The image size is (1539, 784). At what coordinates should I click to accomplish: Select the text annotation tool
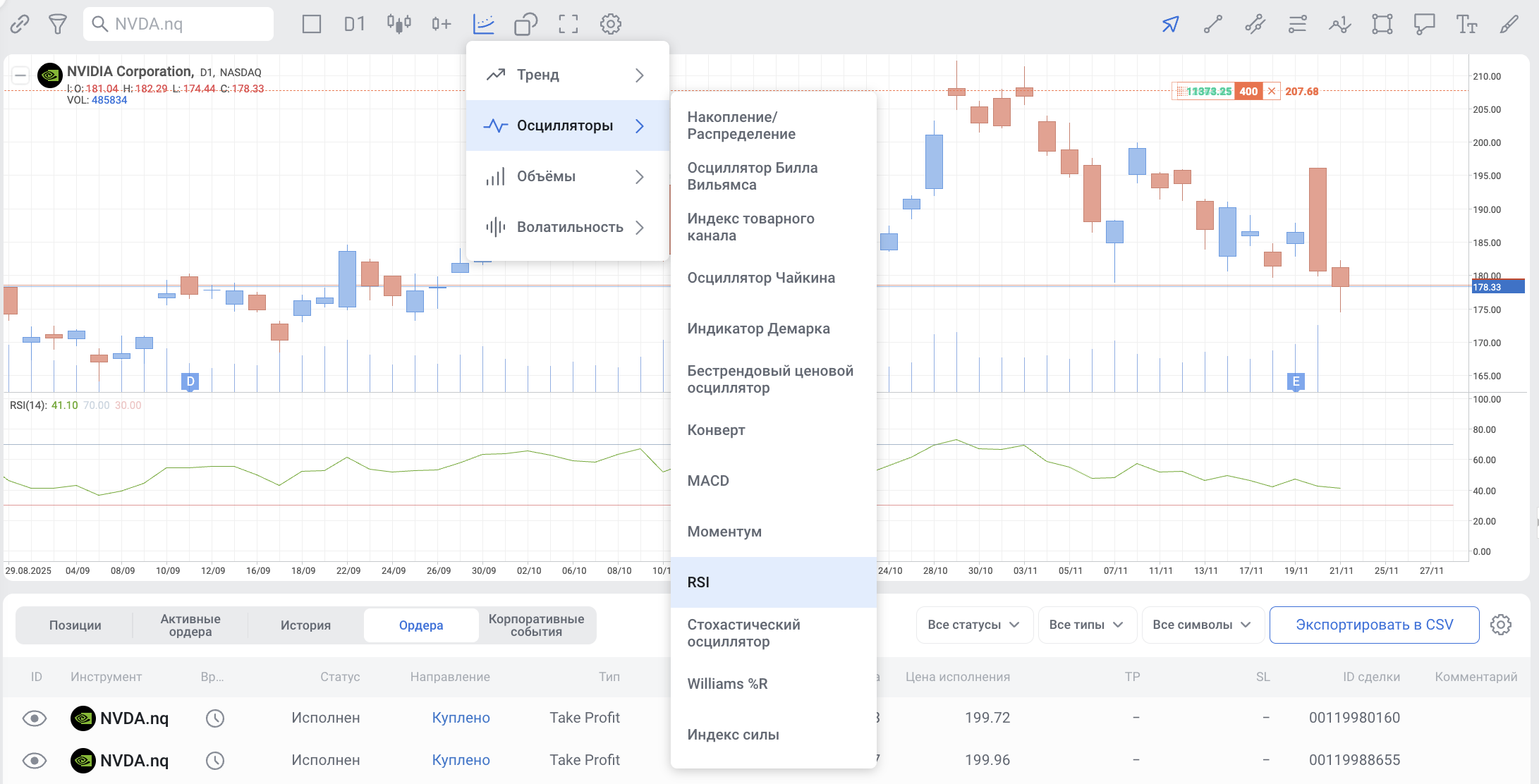point(1466,25)
